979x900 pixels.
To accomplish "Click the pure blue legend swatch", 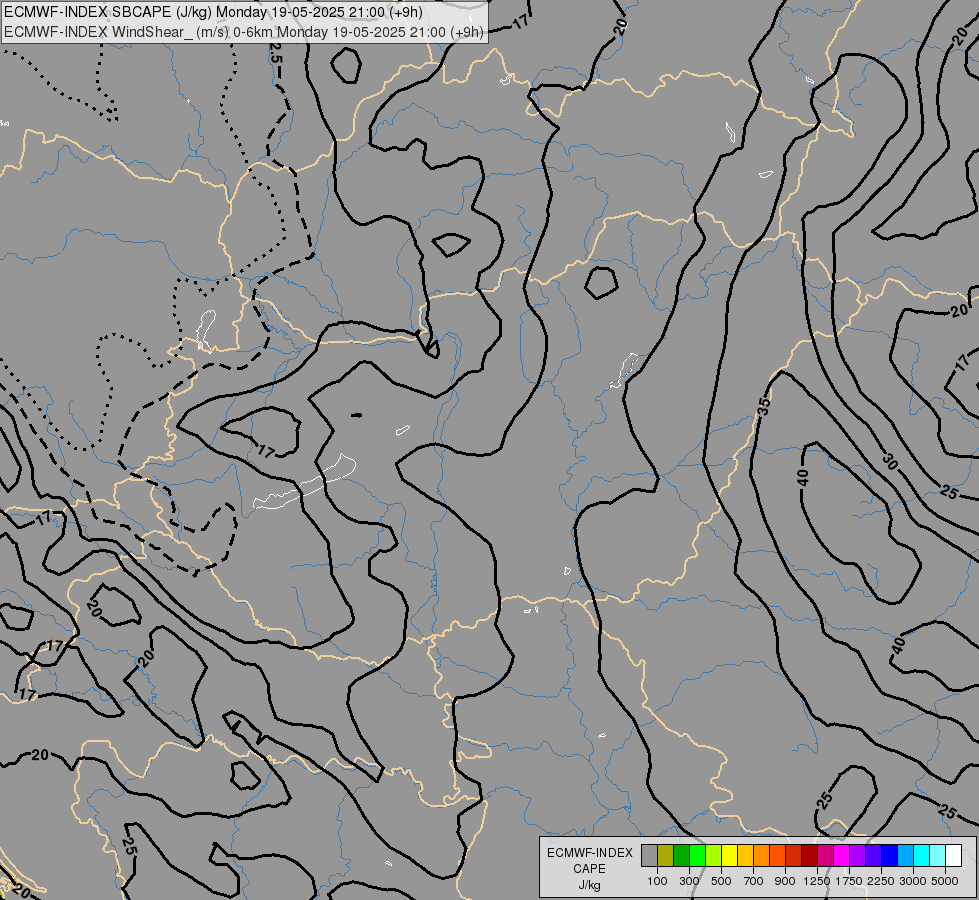I will (x=889, y=856).
